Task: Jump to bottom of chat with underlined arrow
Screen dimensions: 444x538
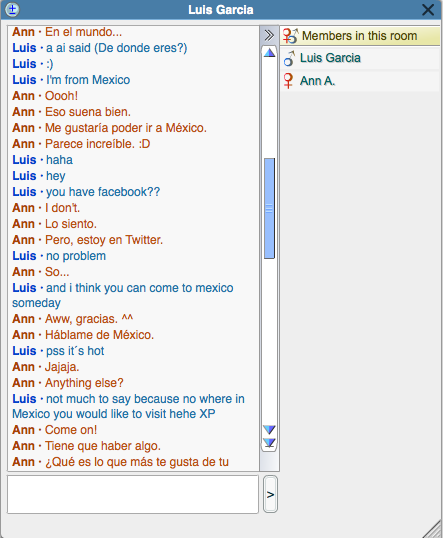Action: coord(269,443)
